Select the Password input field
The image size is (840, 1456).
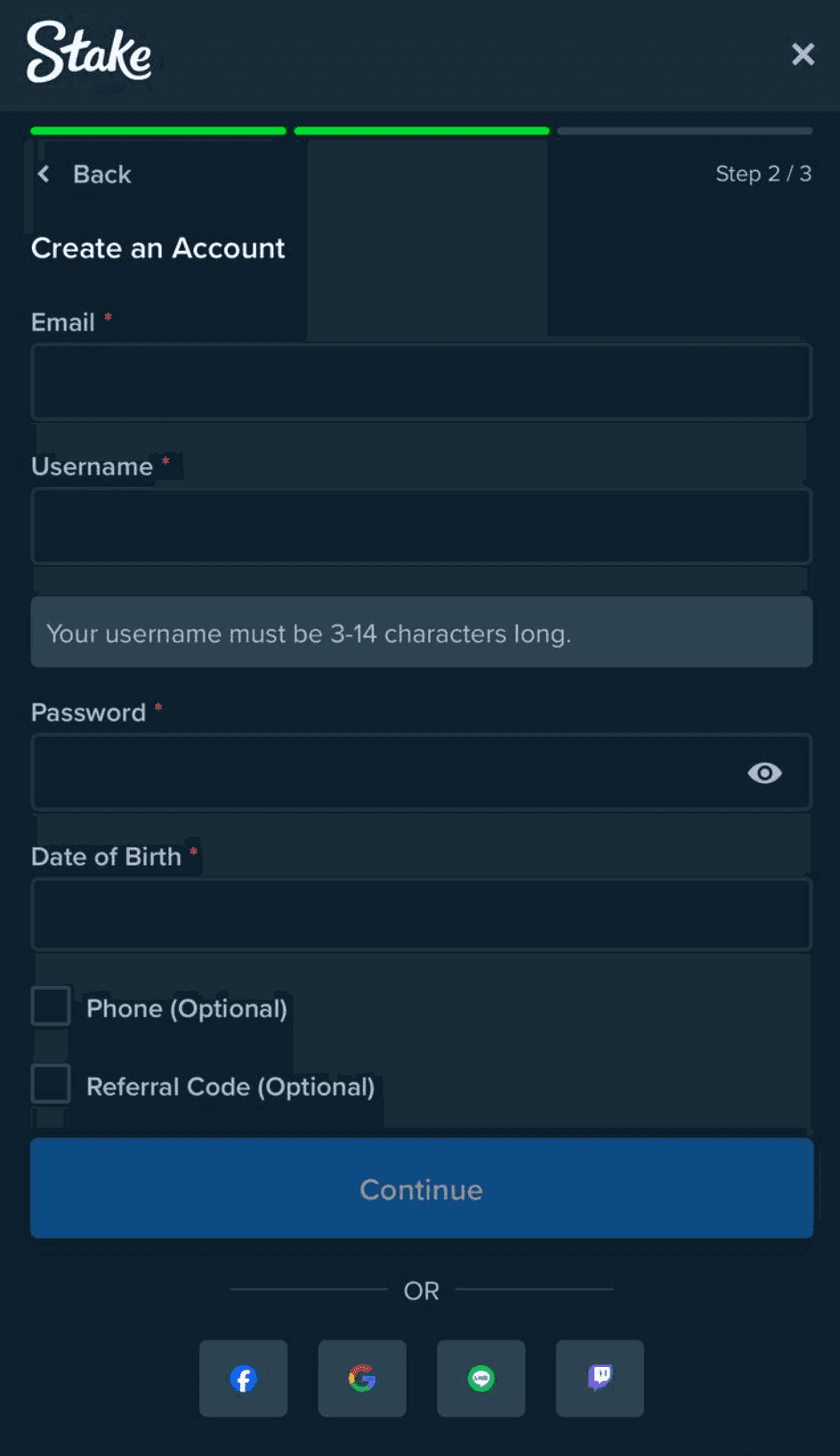(x=383, y=772)
